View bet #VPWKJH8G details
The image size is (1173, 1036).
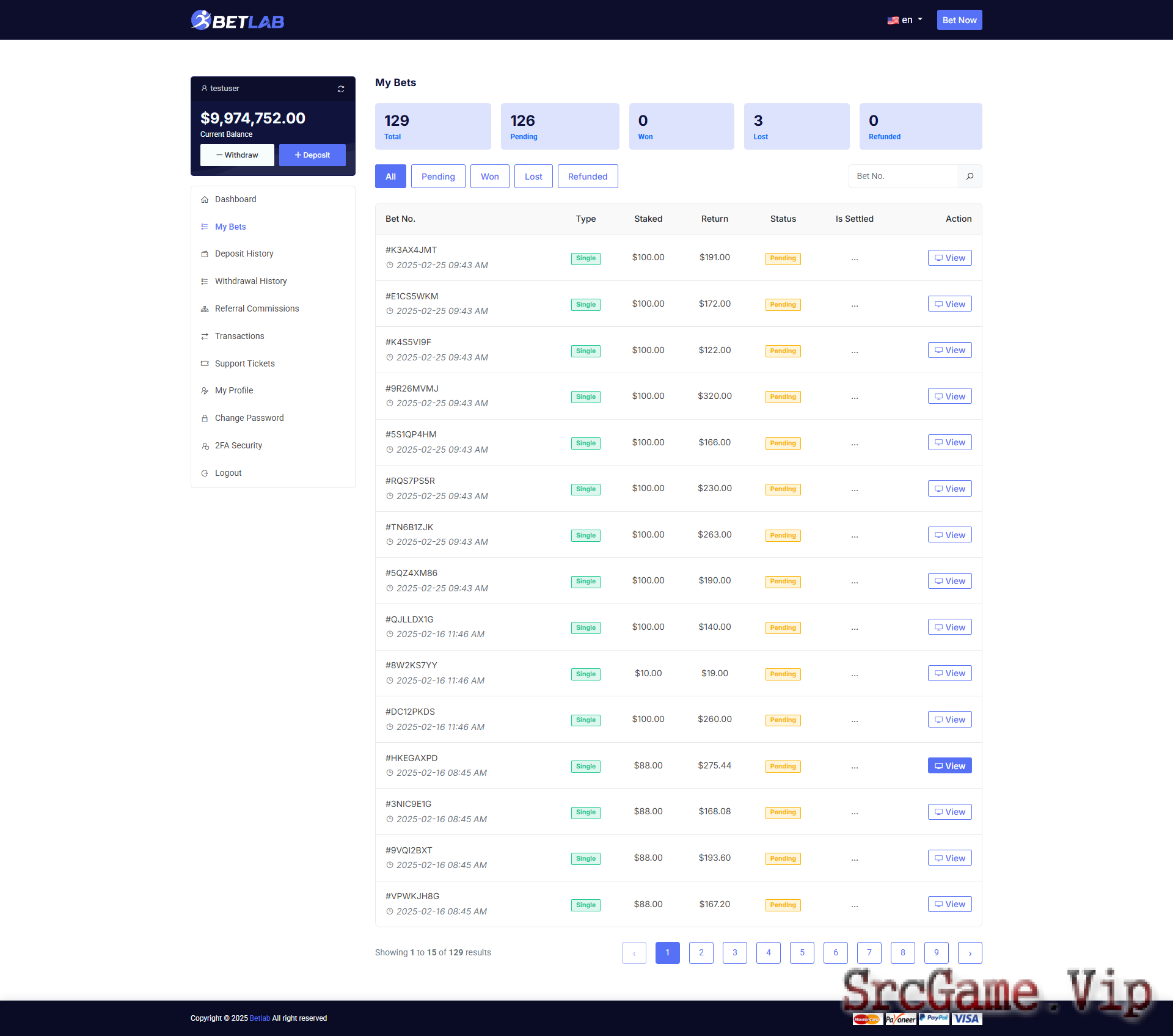[949, 905]
